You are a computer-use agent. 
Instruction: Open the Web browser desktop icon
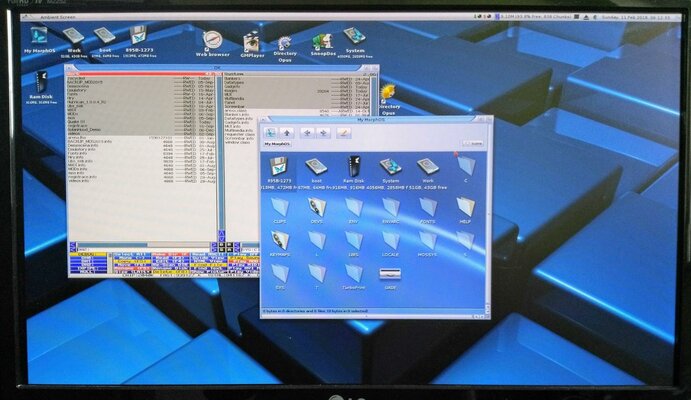click(x=212, y=41)
